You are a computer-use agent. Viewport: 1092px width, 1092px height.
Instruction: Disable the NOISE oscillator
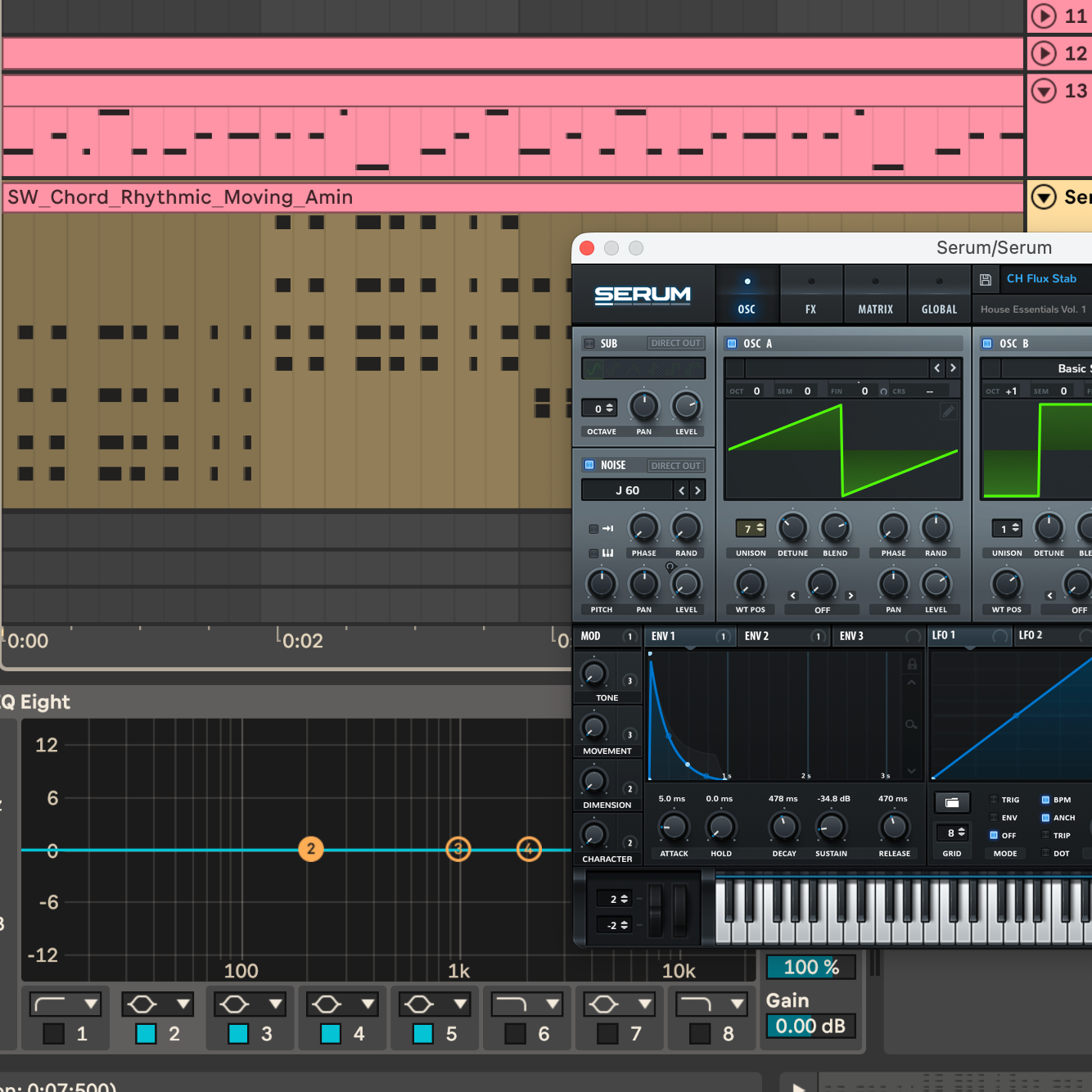pyautogui.click(x=589, y=465)
